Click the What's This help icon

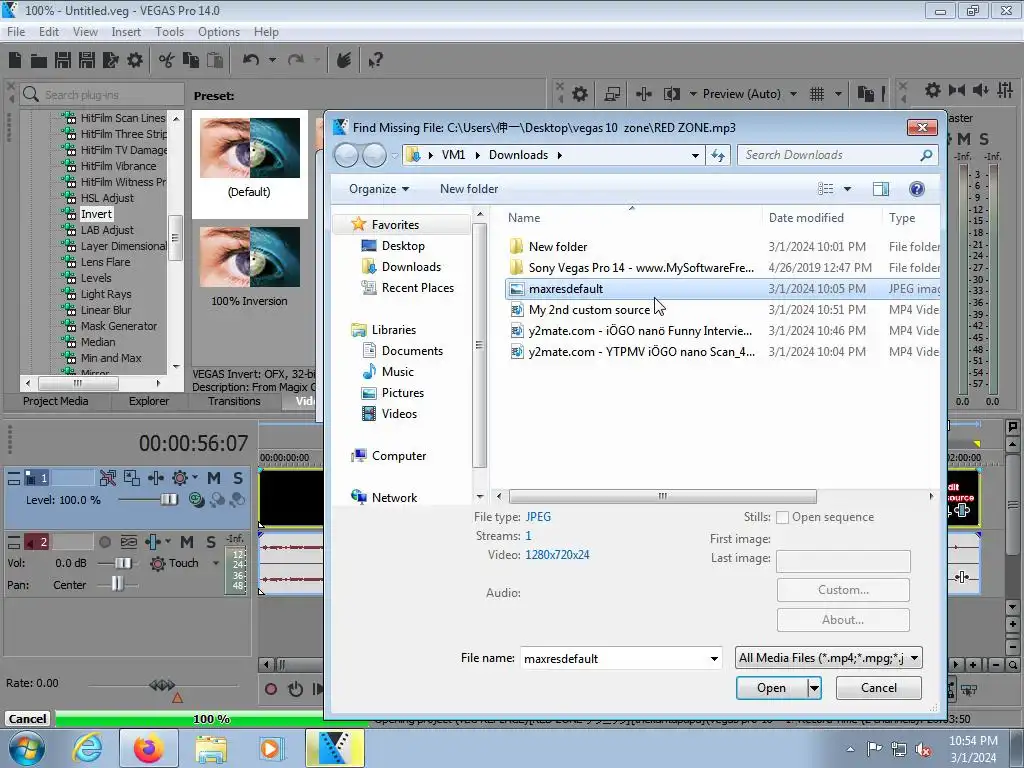(x=375, y=60)
